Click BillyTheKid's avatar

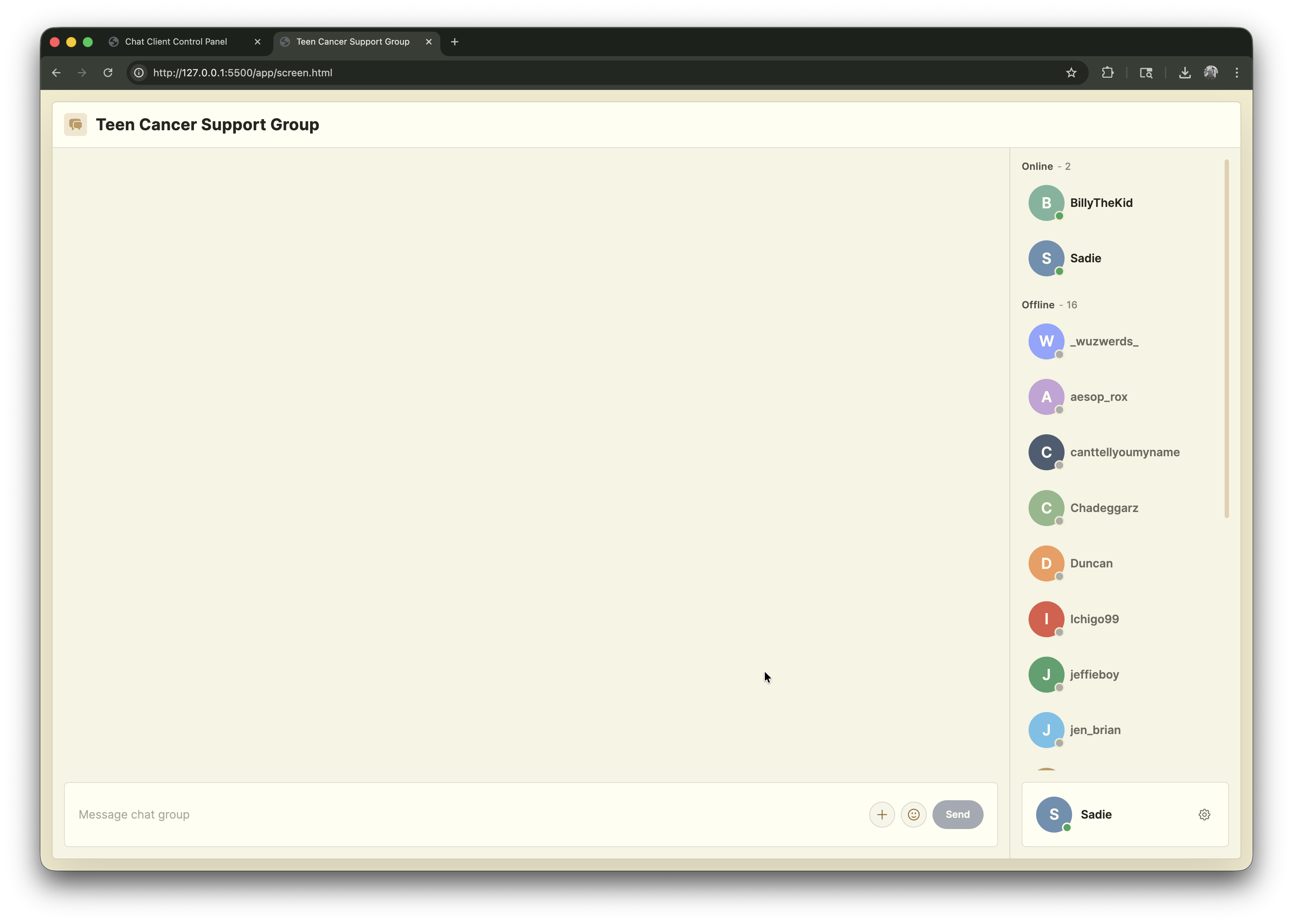tap(1046, 203)
